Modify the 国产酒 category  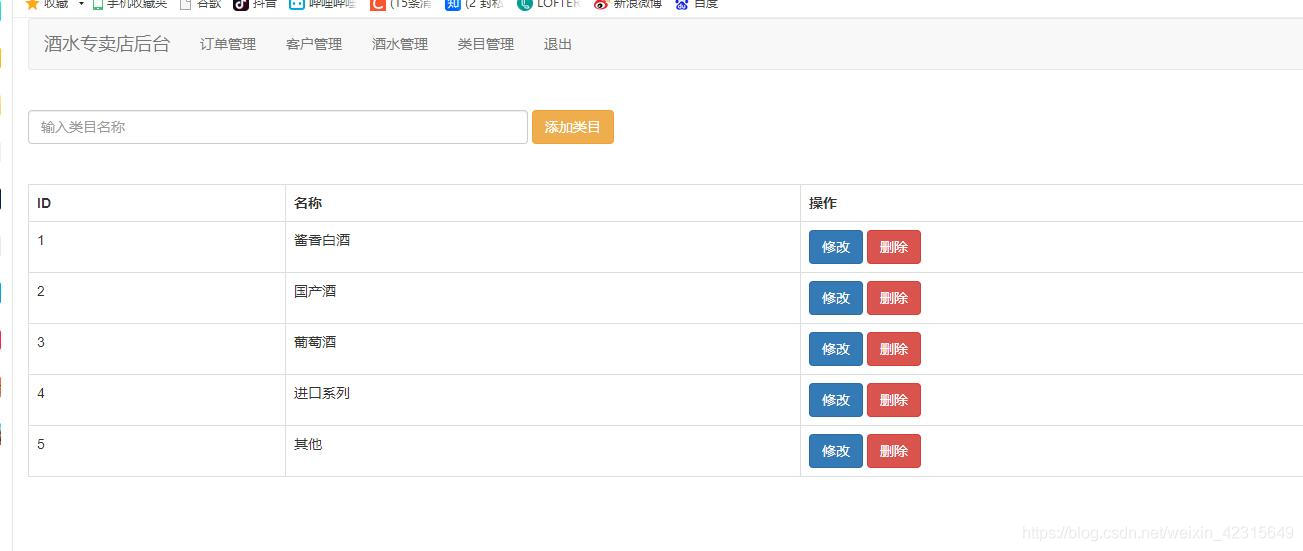pyautogui.click(x=836, y=298)
